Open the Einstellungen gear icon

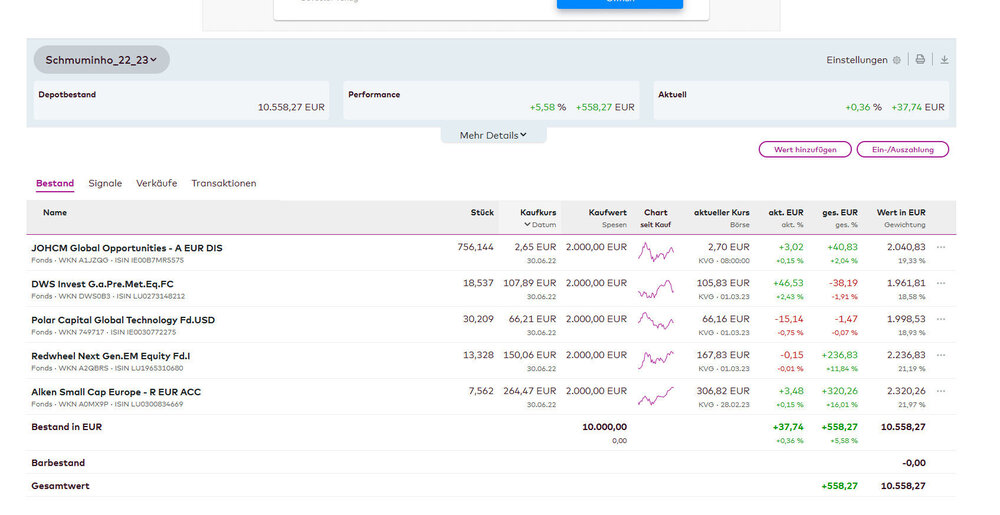click(x=896, y=60)
